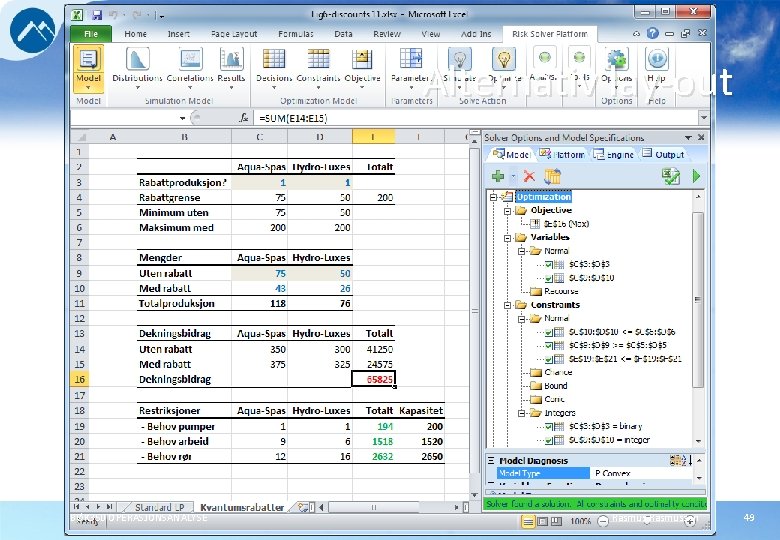Open the File tab

click(x=91, y=34)
